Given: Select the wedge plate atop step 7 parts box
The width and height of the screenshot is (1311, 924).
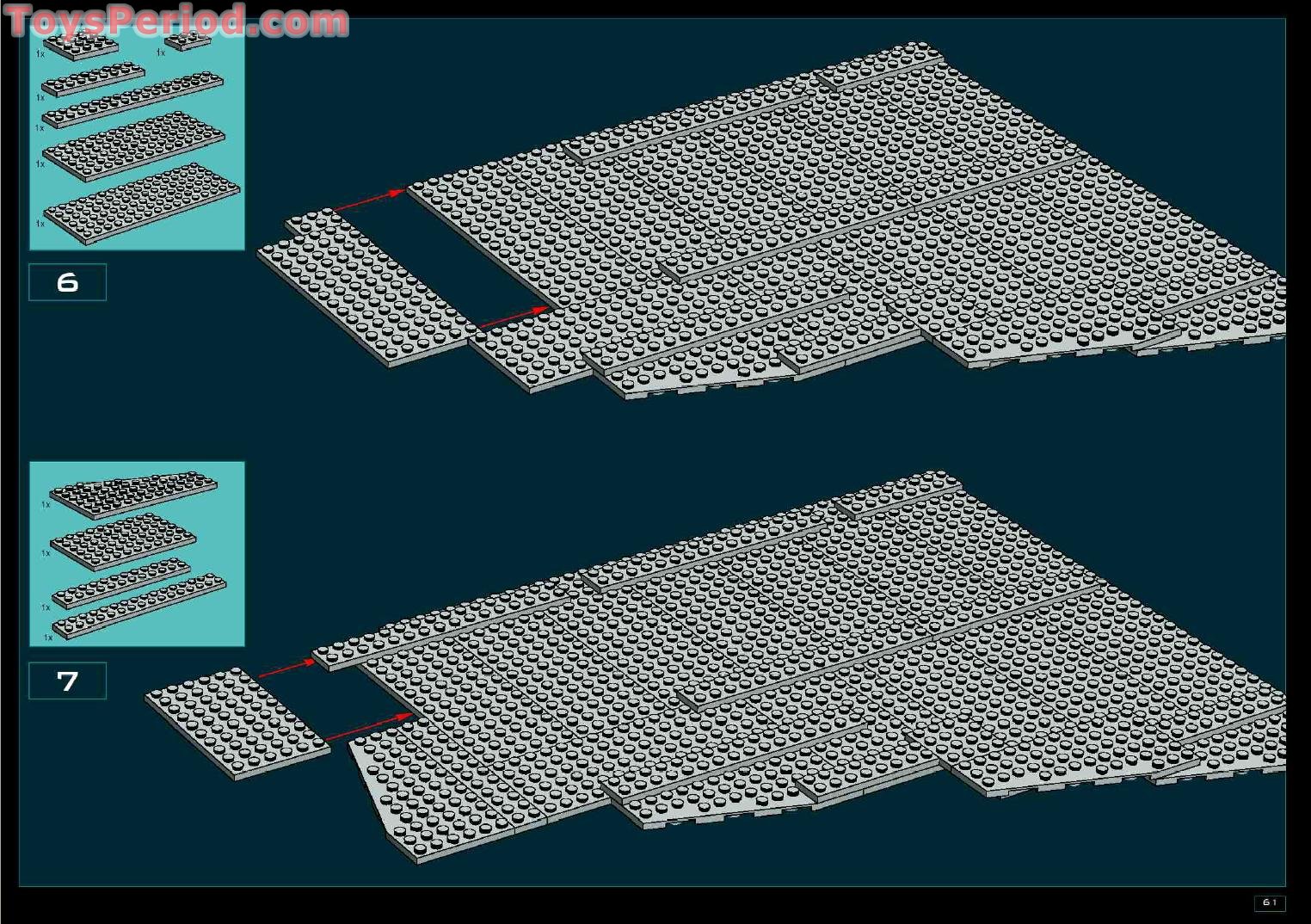Looking at the screenshot, I should tap(133, 493).
